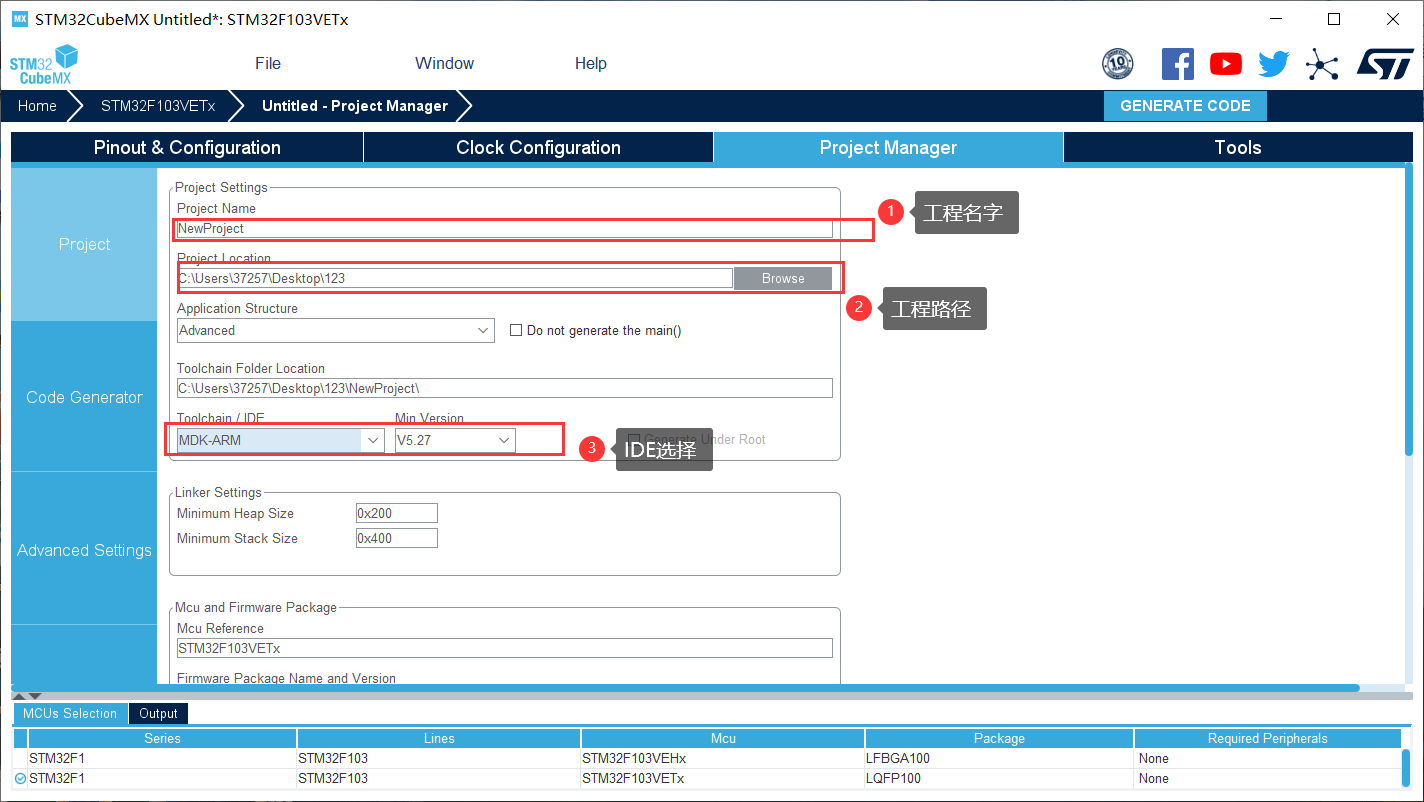Image resolution: width=1424 pixels, height=802 pixels.
Task: Click Browse for project location
Action: click(783, 279)
